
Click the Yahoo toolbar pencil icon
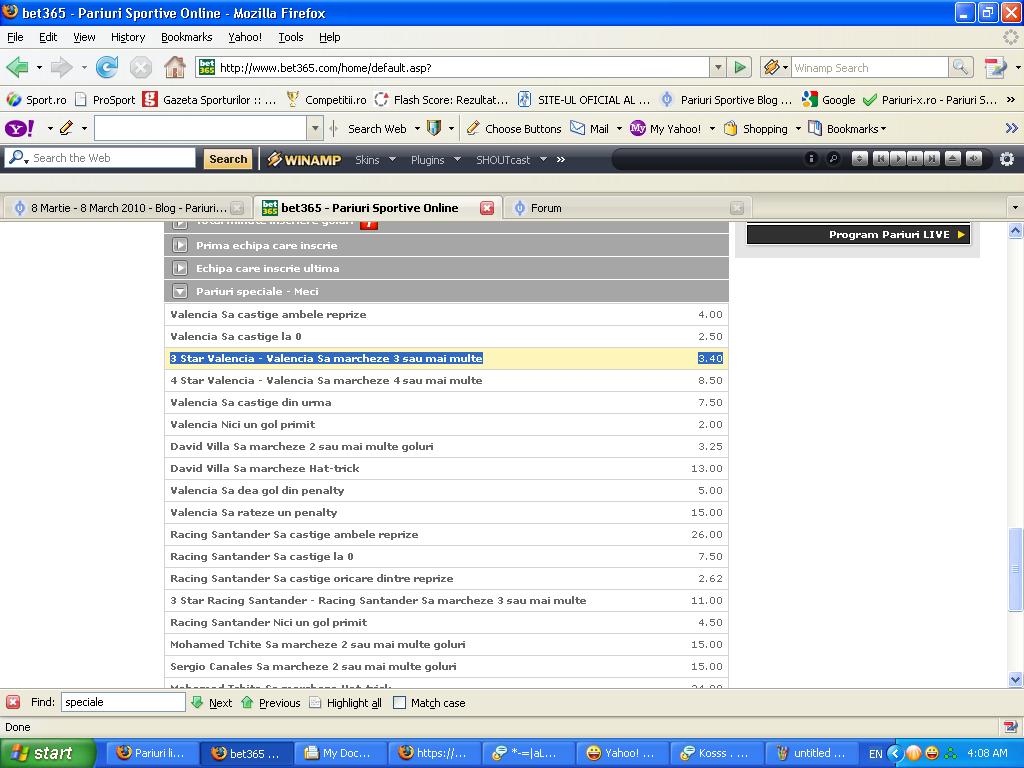66,129
